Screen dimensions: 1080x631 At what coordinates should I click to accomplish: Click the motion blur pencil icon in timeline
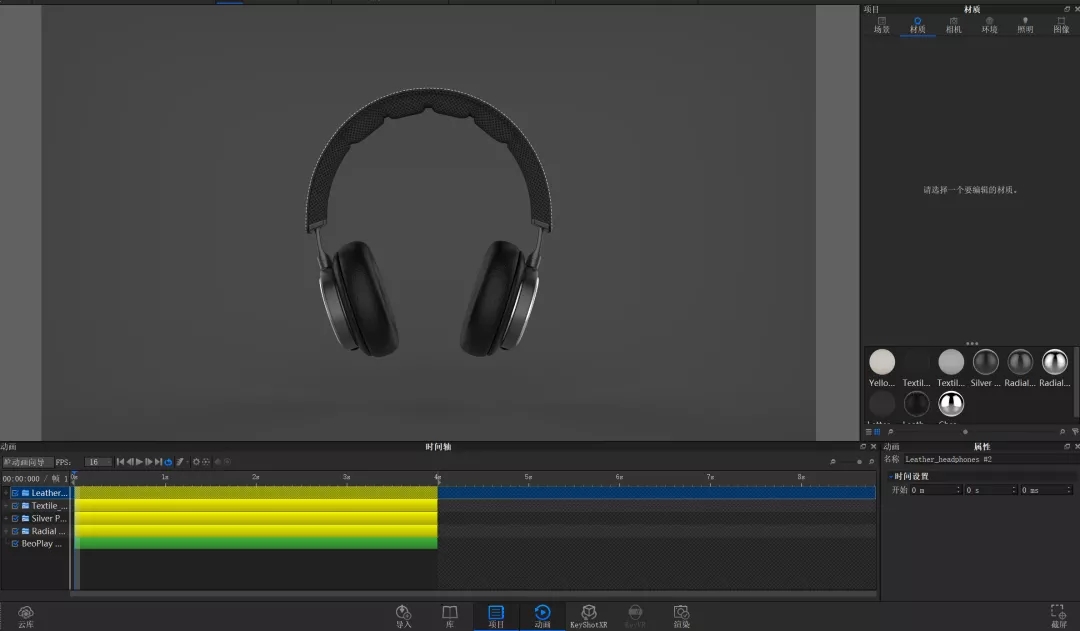tap(179, 462)
